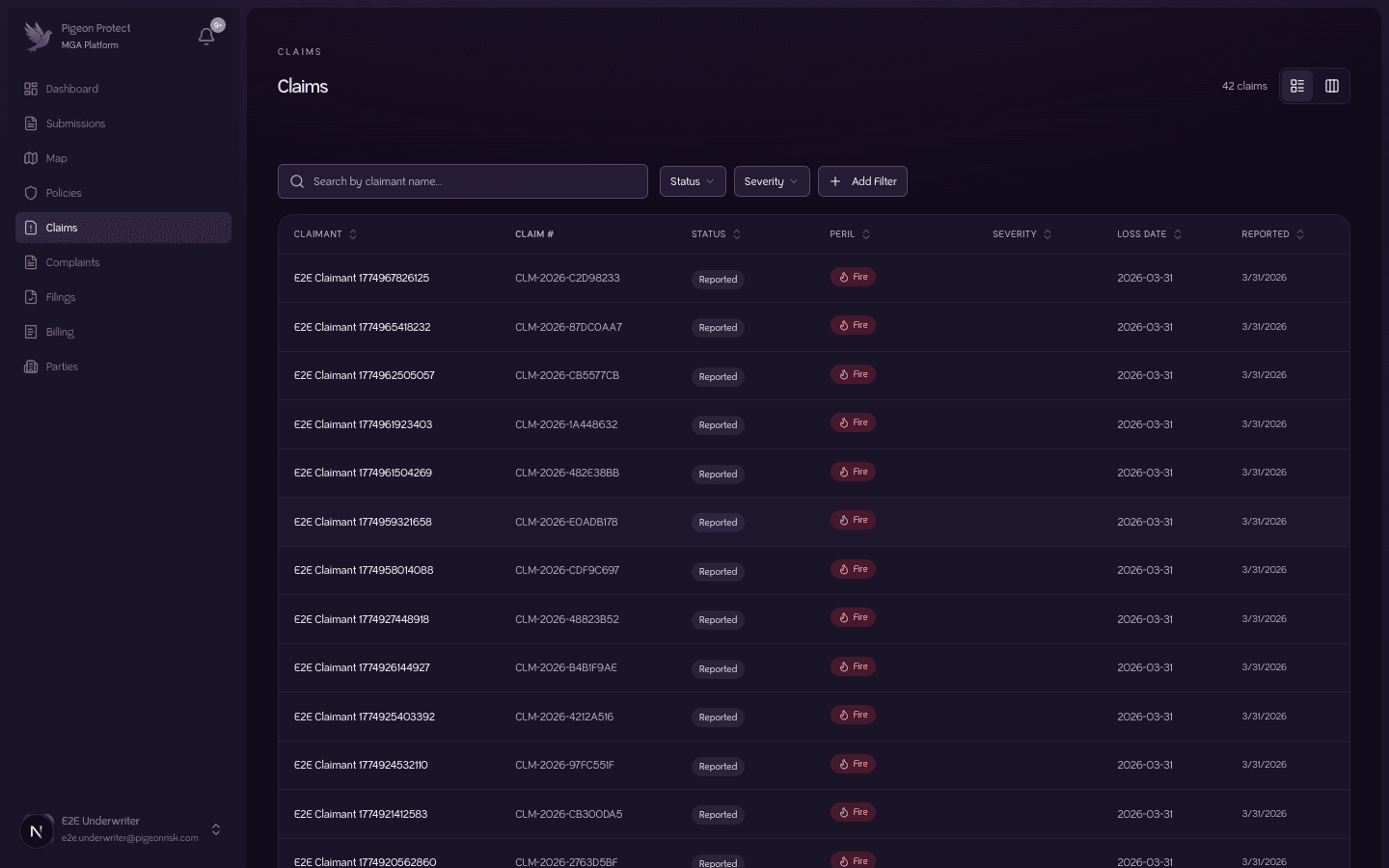Screen dimensions: 1389x868
Task: Select the Submissions sidebar icon
Action: coord(32,123)
